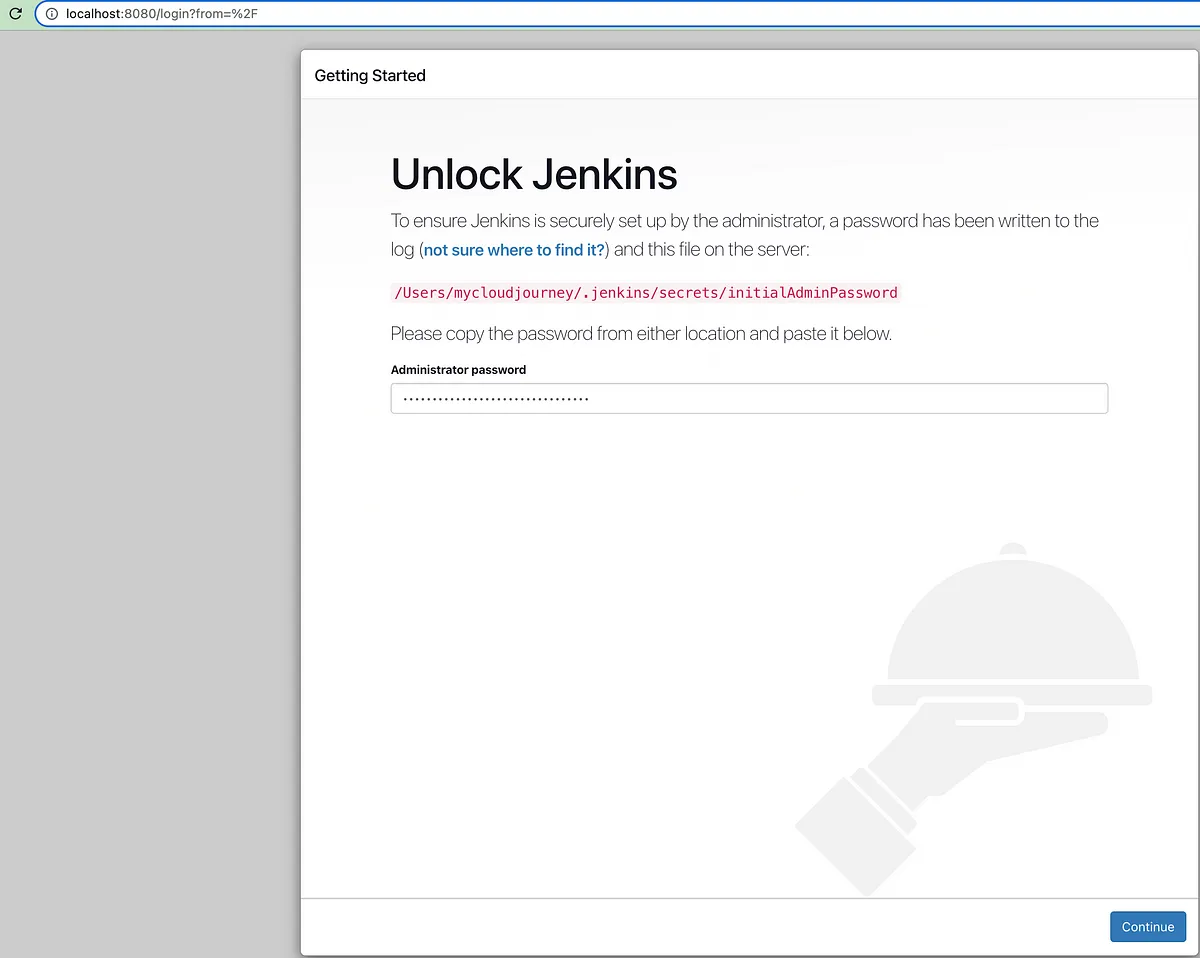Click the Administrator password input field
The height and width of the screenshot is (958, 1200).
point(749,398)
